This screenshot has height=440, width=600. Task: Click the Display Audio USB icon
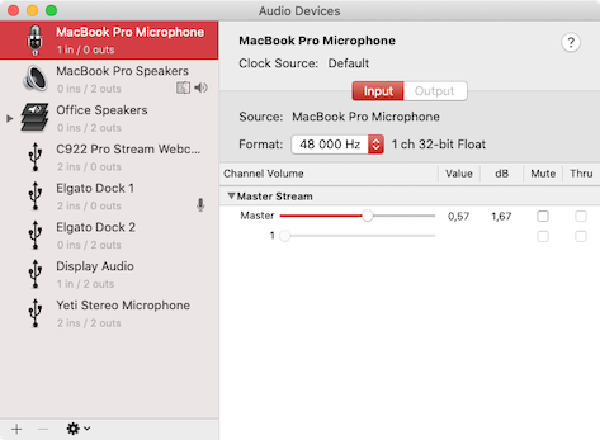[x=35, y=274]
